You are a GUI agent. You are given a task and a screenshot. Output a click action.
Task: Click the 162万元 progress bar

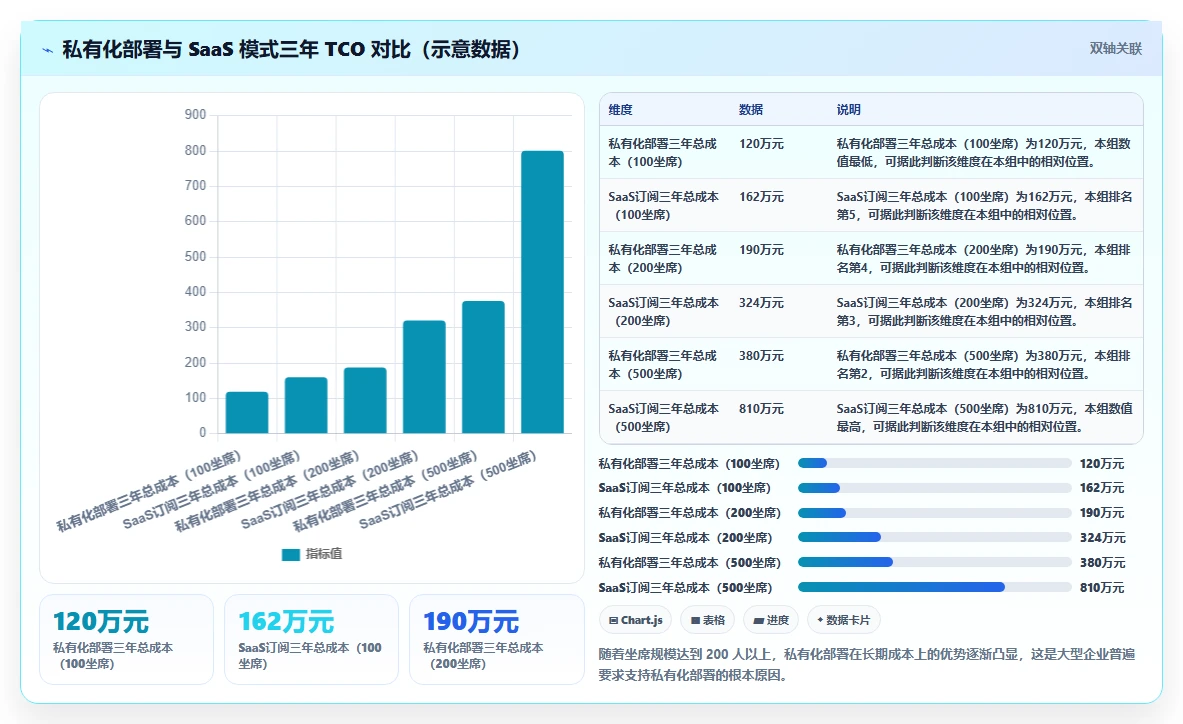[934, 488]
